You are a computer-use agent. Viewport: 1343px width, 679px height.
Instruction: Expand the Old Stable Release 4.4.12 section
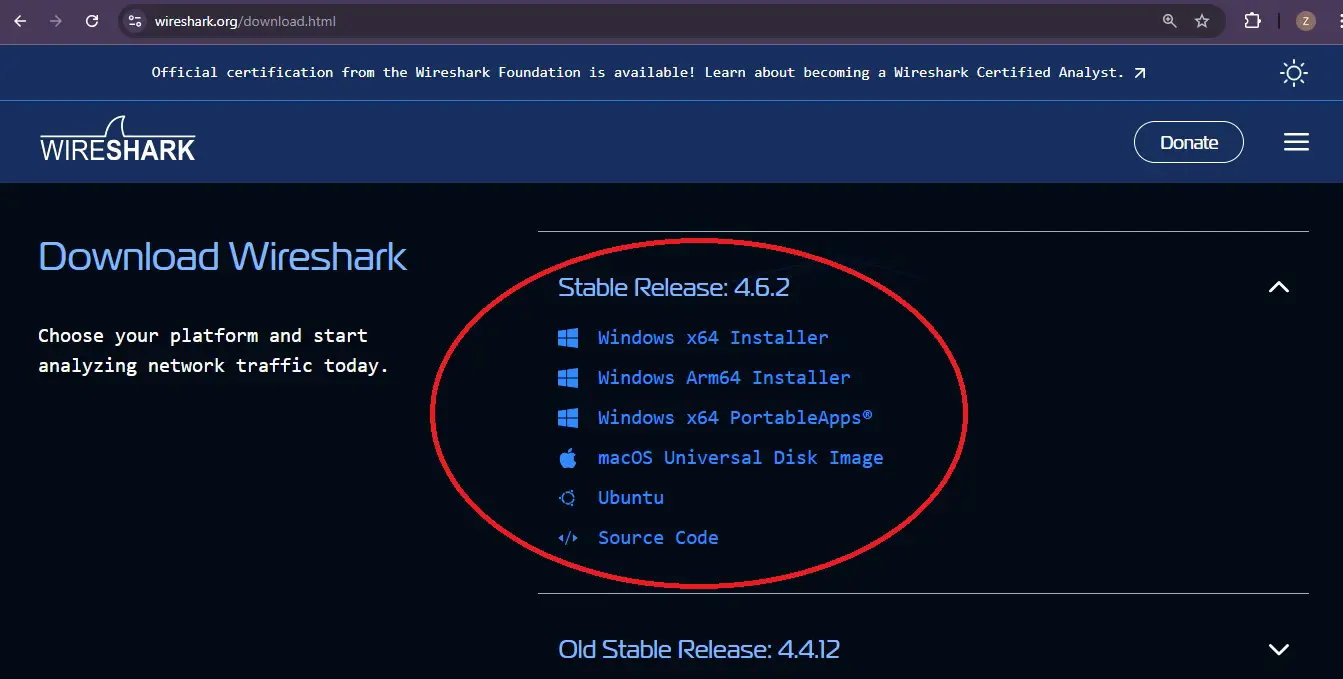point(1278,649)
